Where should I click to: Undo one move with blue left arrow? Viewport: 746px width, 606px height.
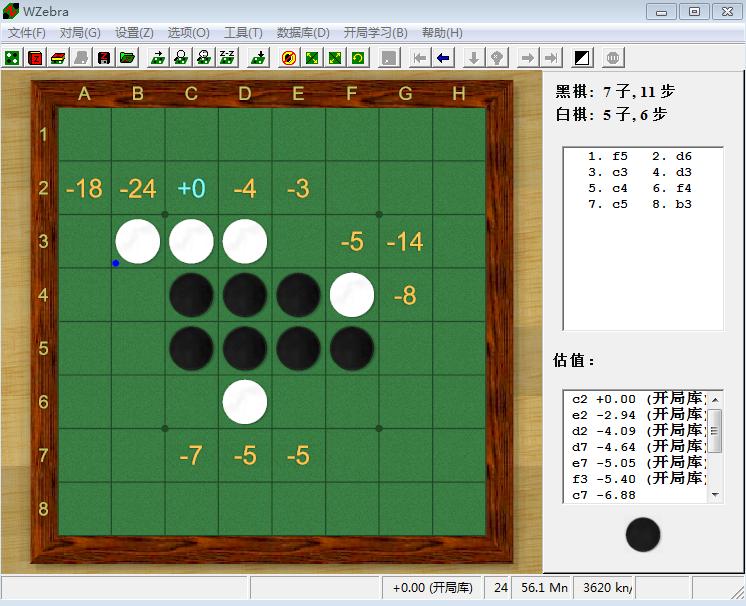pyautogui.click(x=443, y=58)
